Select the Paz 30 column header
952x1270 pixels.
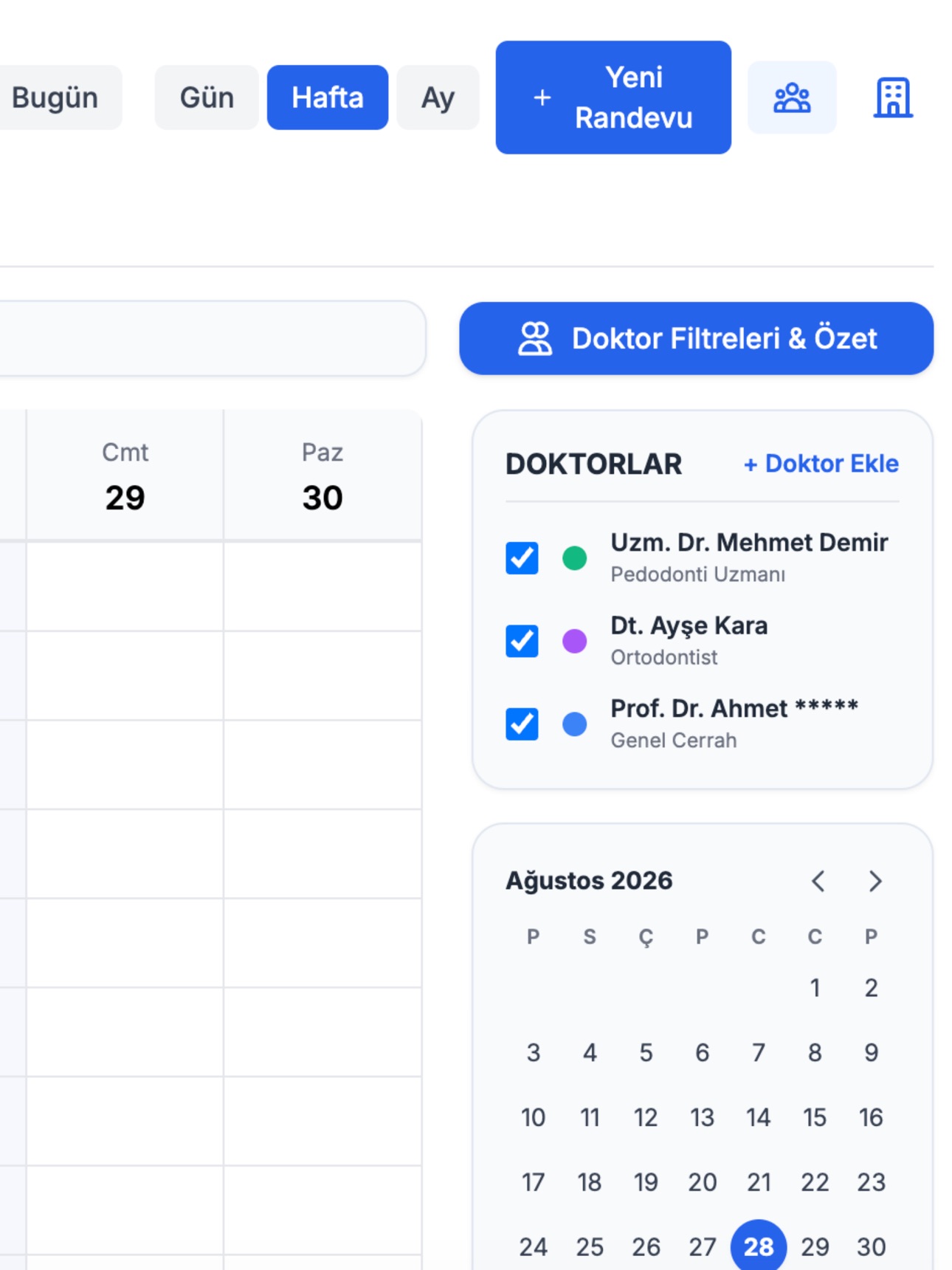322,476
